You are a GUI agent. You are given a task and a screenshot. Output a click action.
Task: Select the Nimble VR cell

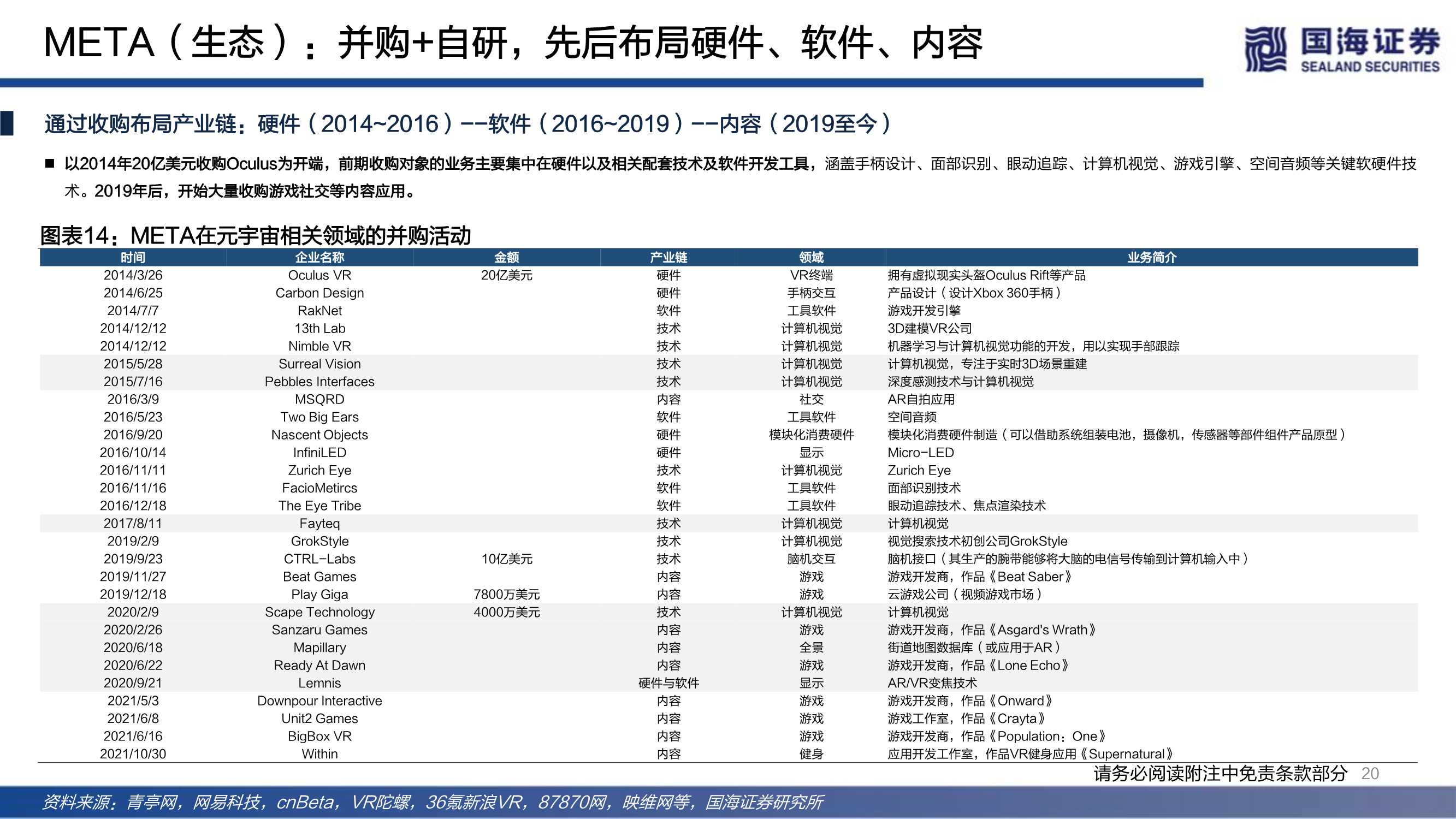tap(319, 346)
